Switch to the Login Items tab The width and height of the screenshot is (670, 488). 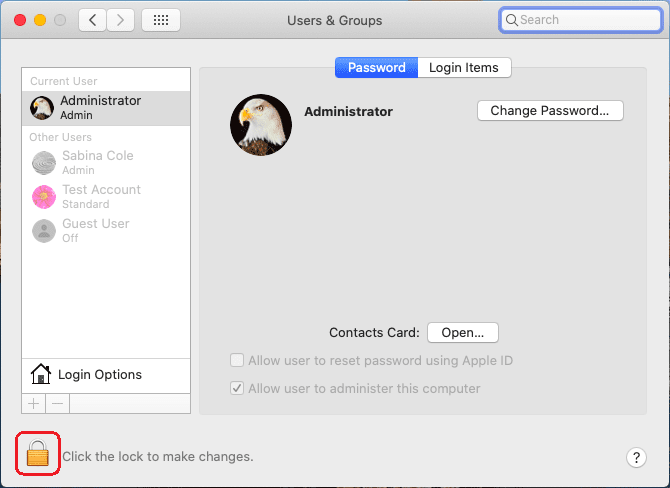464,68
